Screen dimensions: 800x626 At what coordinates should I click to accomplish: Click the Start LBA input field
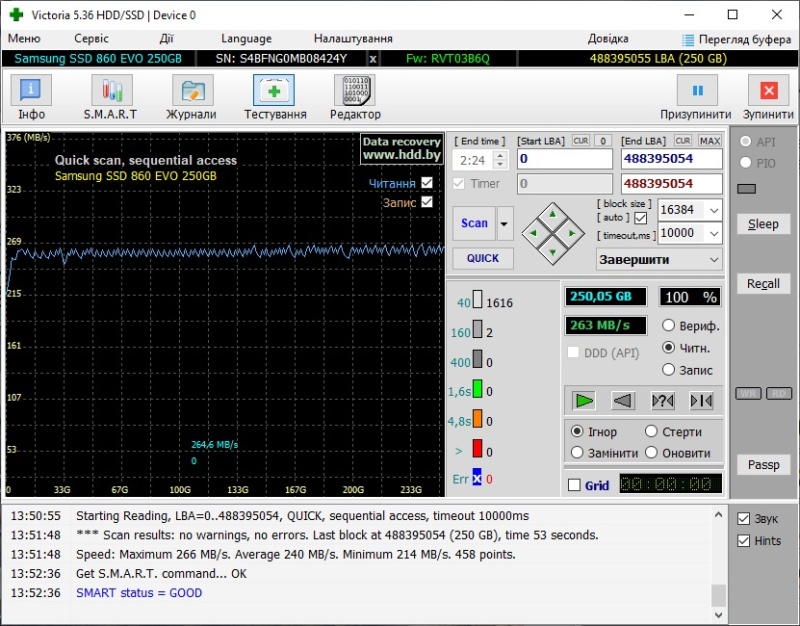pyautogui.click(x=565, y=159)
